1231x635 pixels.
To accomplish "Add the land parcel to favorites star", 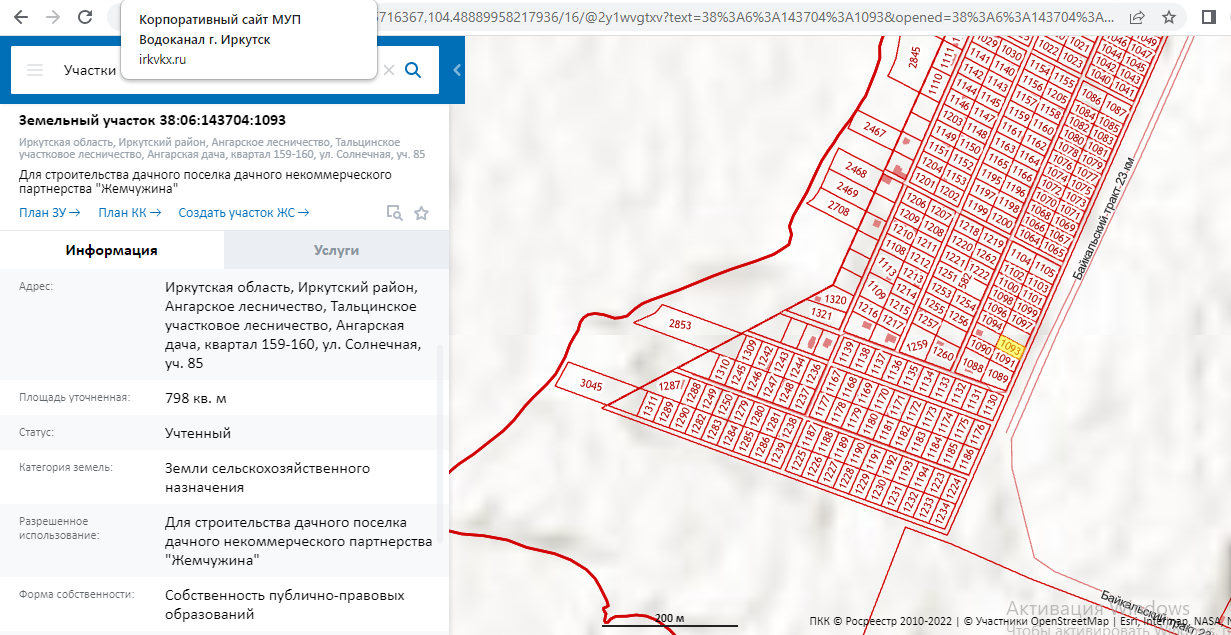I will pyautogui.click(x=422, y=213).
